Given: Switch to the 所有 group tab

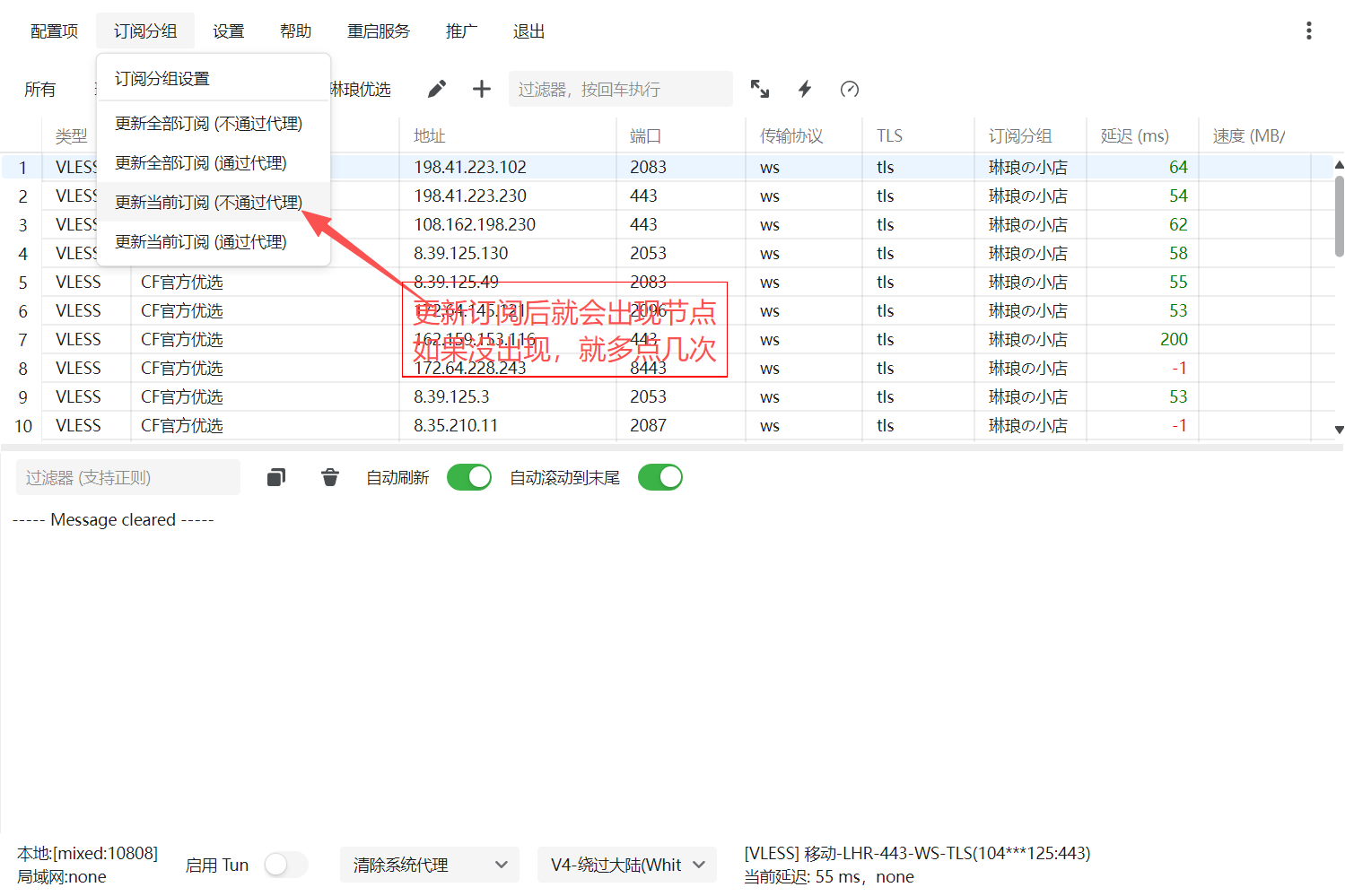Looking at the screenshot, I should (40, 90).
